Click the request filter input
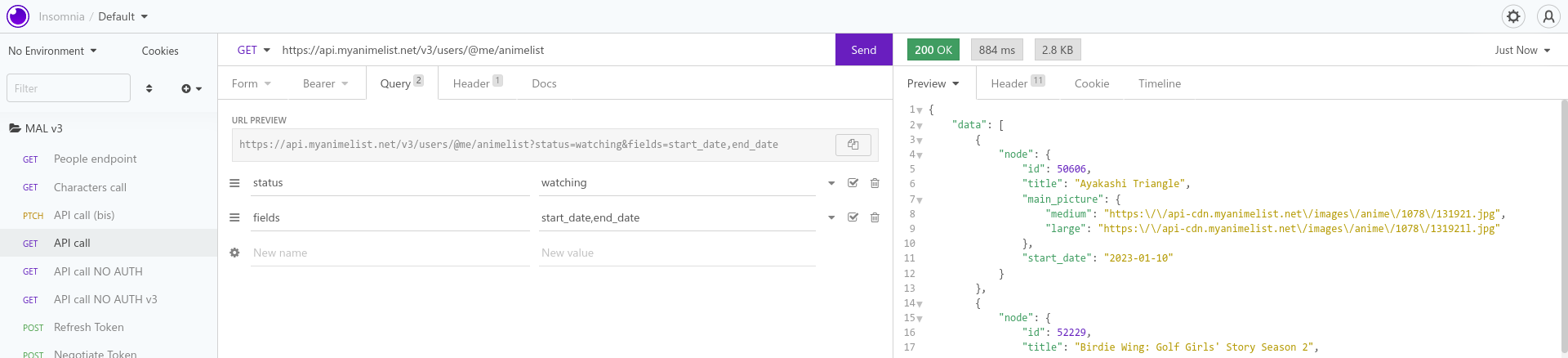Image resolution: width=1568 pixels, height=358 pixels. click(69, 88)
